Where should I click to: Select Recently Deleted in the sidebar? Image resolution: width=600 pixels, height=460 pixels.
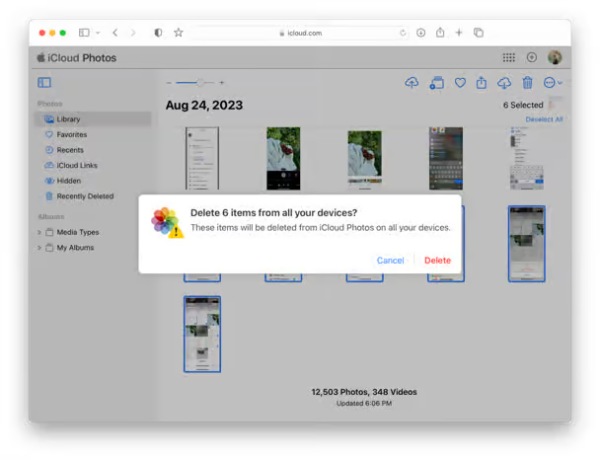(84, 196)
